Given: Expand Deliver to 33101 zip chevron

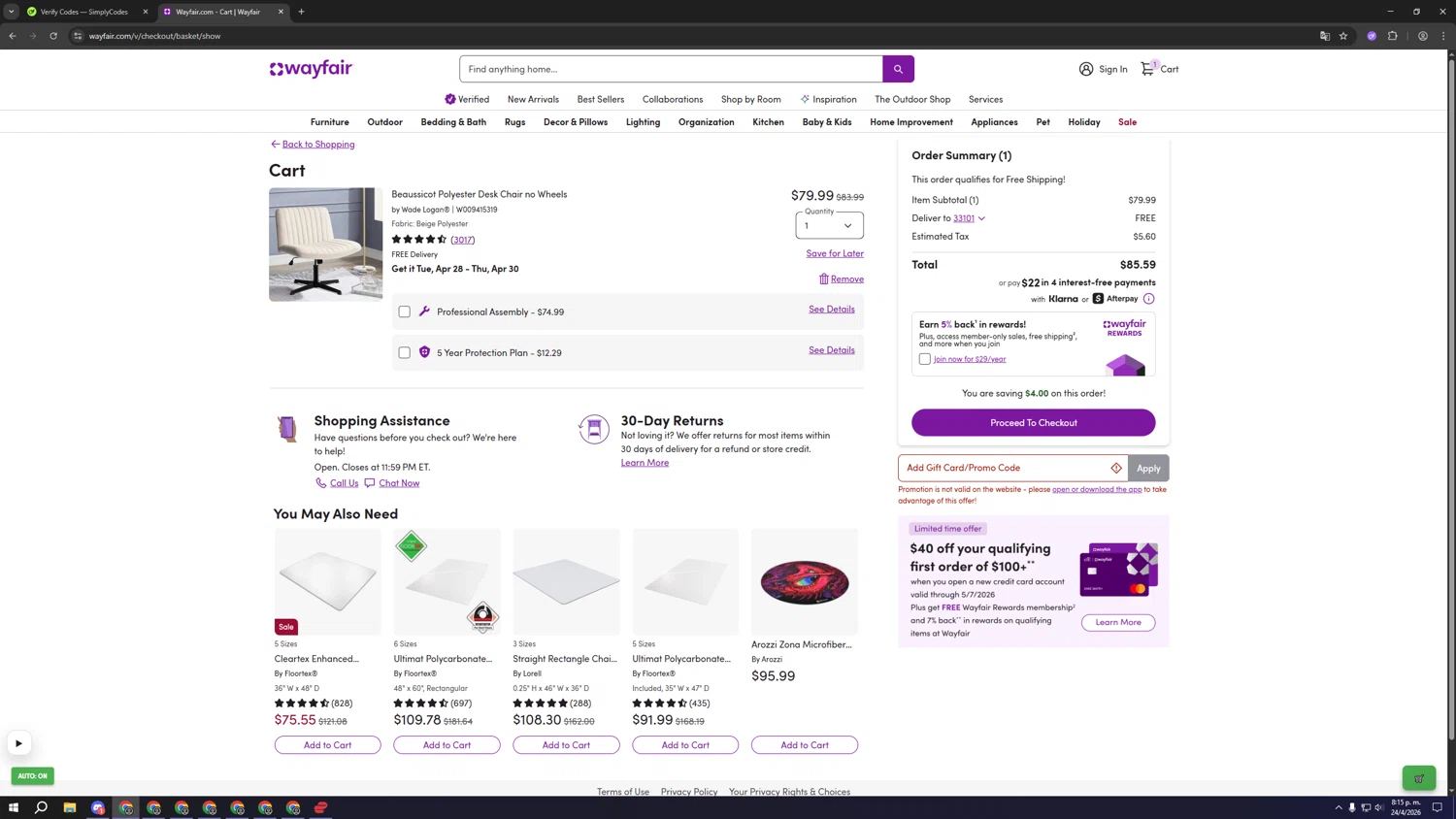Looking at the screenshot, I should (981, 218).
